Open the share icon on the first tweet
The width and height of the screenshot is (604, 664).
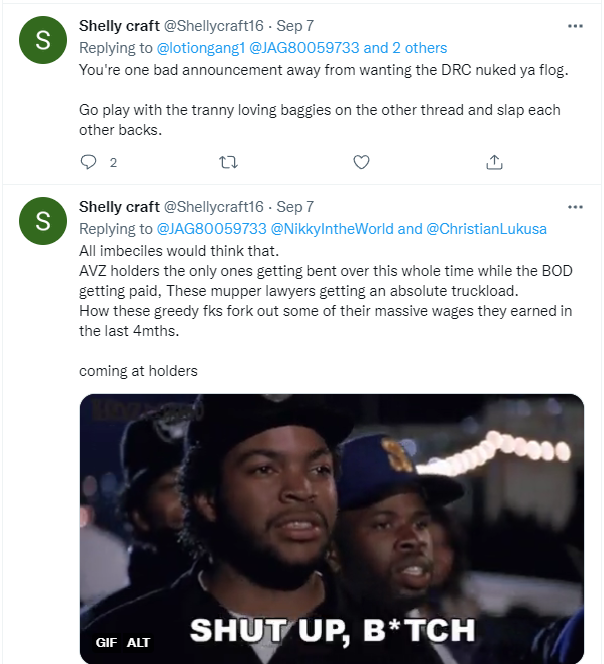(494, 162)
